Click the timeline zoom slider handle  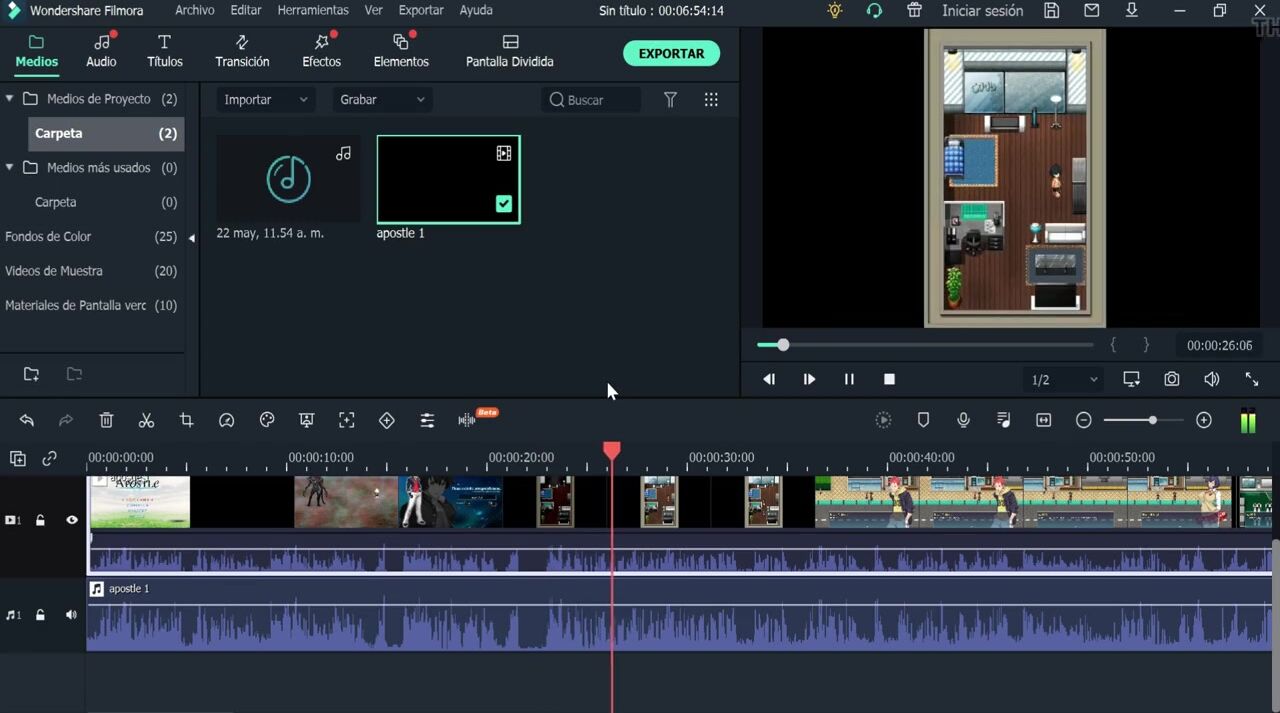click(x=1152, y=421)
